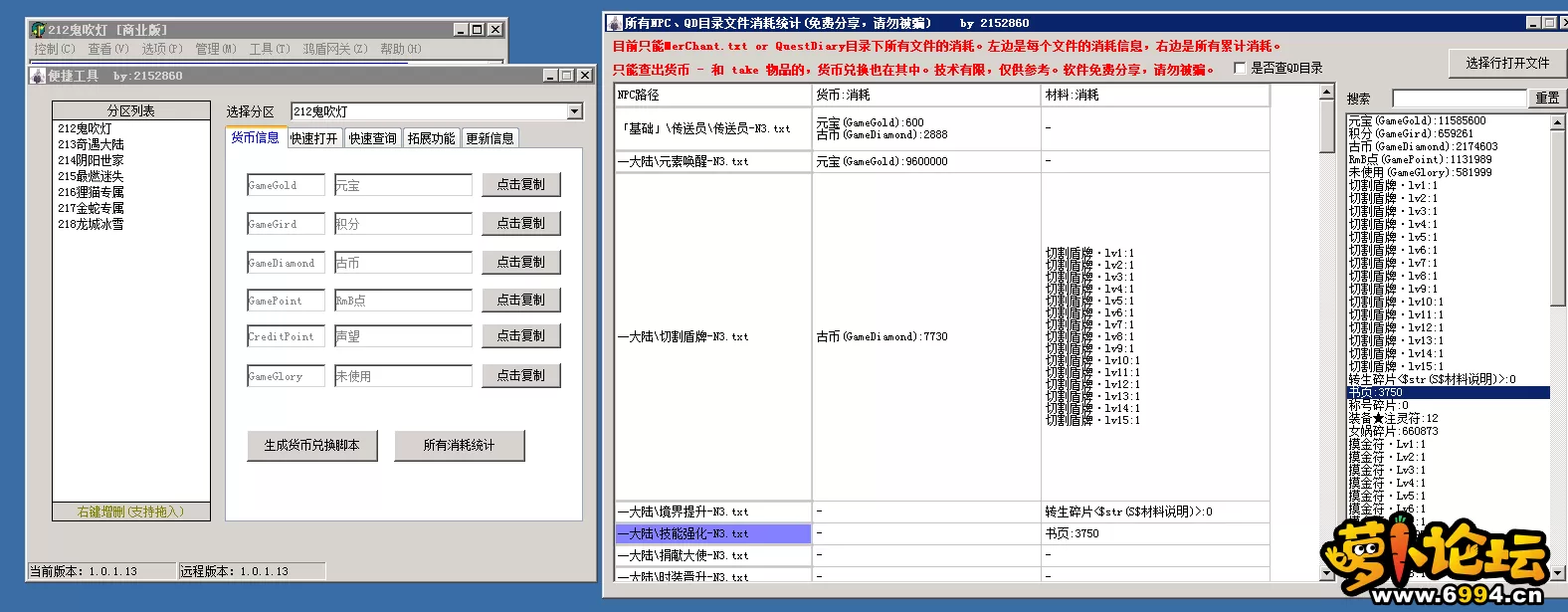
Task: Click 点击复制 for the GameDiamond row
Action: pos(521,263)
